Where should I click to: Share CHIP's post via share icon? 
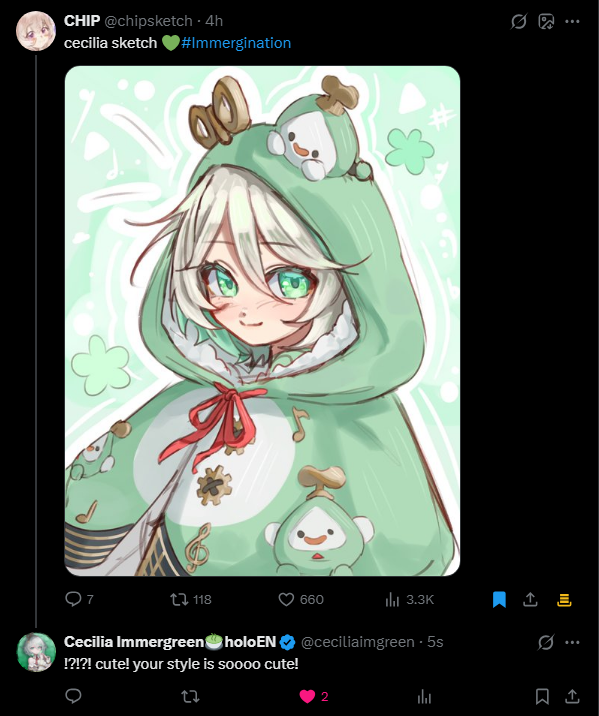(x=530, y=599)
